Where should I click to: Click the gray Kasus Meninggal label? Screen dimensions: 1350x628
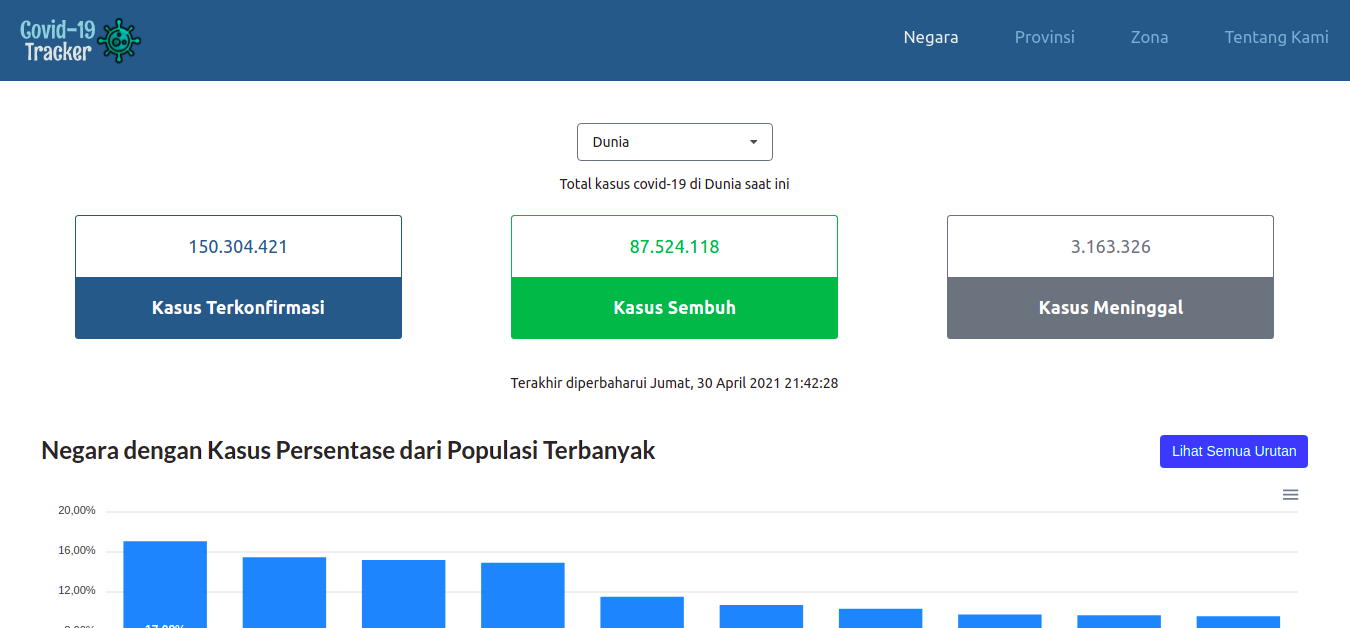pyautogui.click(x=1110, y=308)
